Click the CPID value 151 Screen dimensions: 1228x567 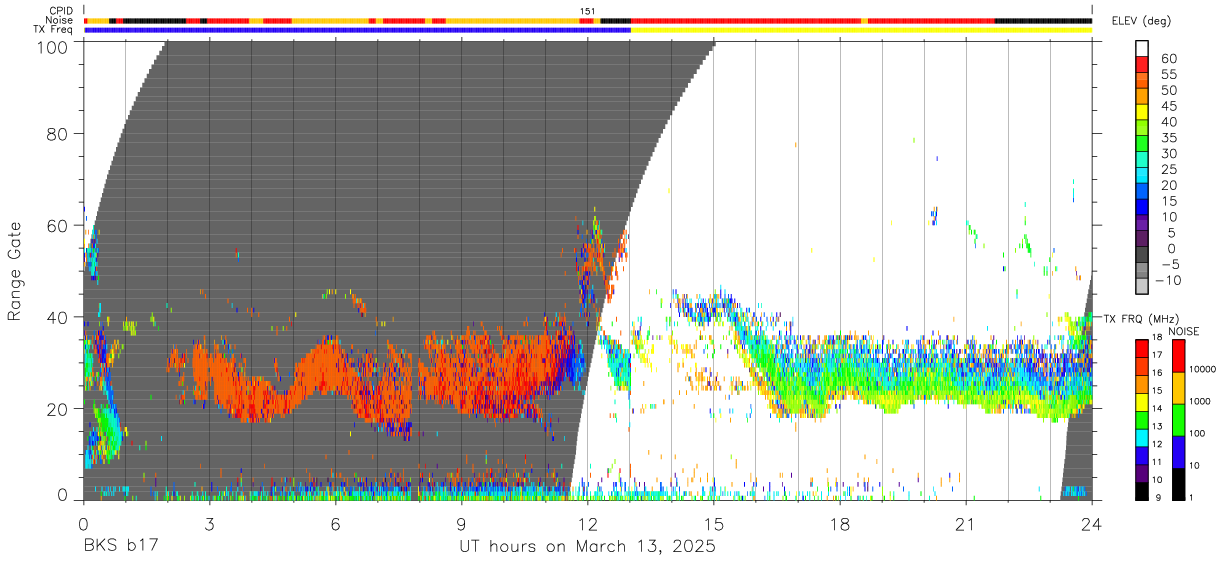(x=588, y=10)
